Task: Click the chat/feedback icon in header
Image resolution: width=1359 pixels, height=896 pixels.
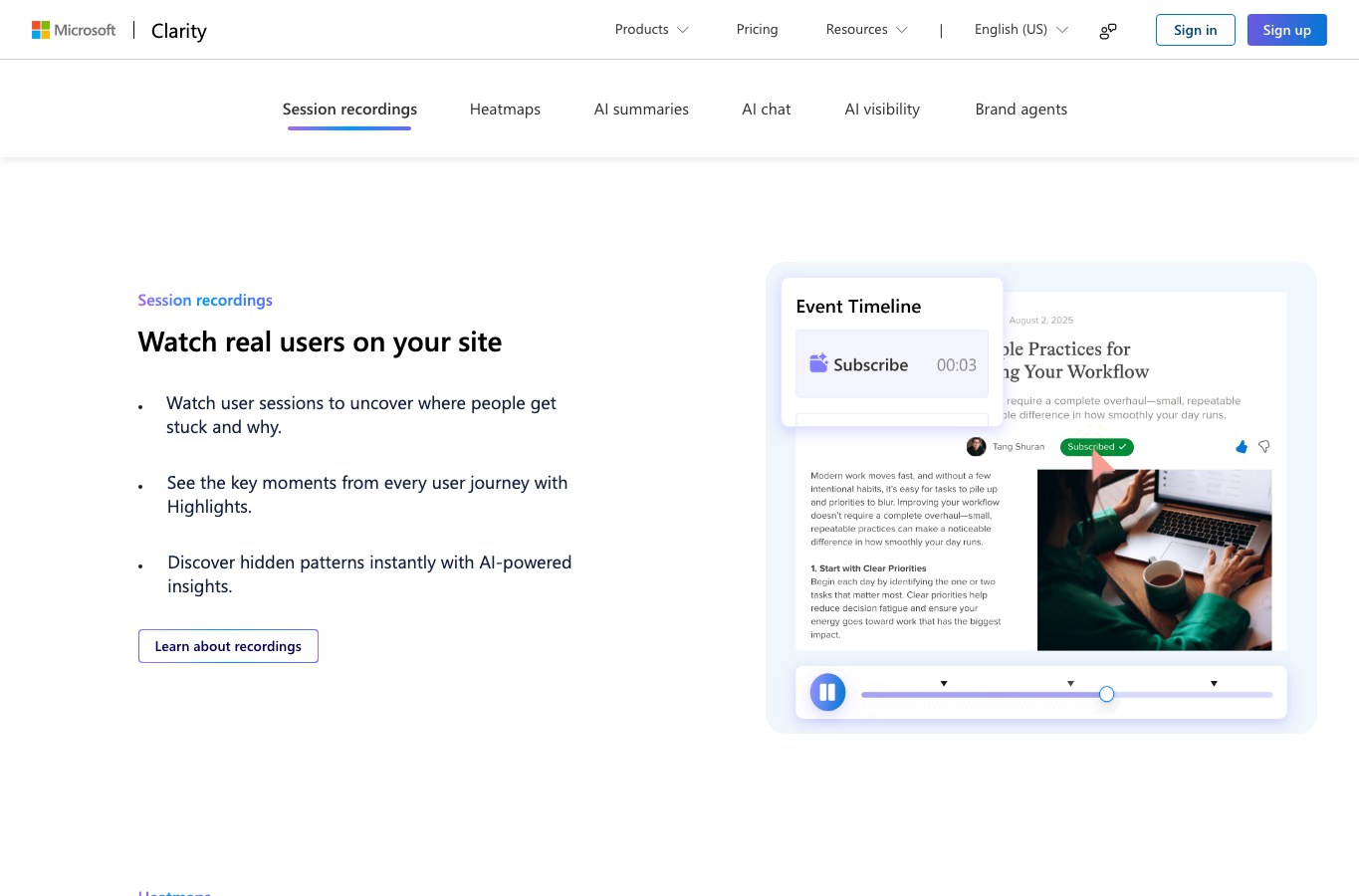Action: 1108,31
